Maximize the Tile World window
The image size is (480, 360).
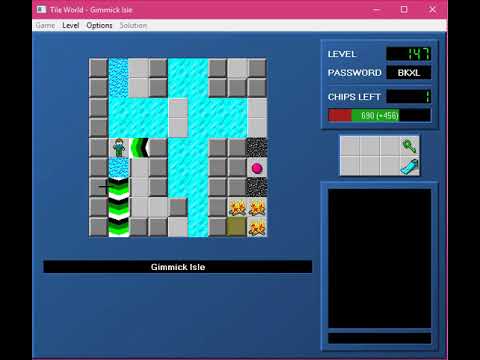404,9
